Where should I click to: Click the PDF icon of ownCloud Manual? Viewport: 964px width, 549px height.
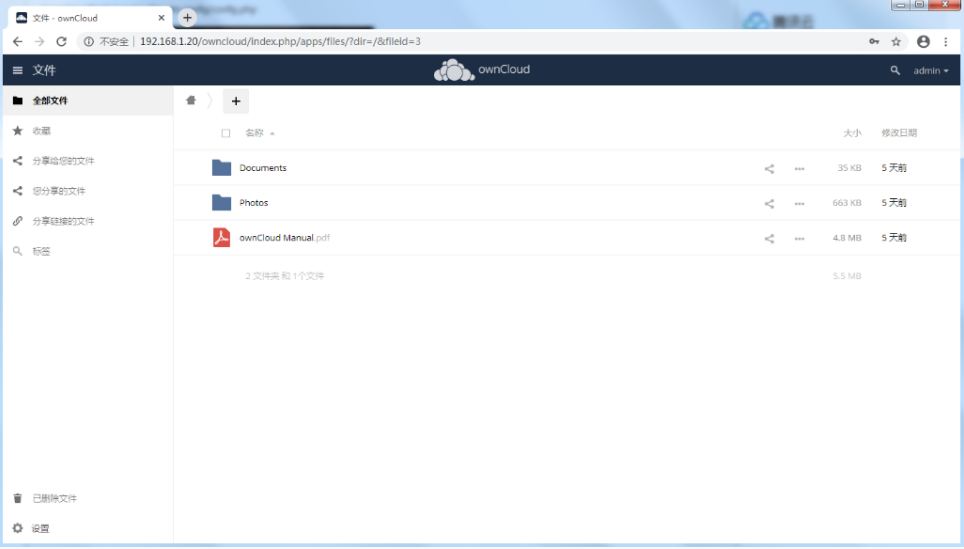(222, 238)
